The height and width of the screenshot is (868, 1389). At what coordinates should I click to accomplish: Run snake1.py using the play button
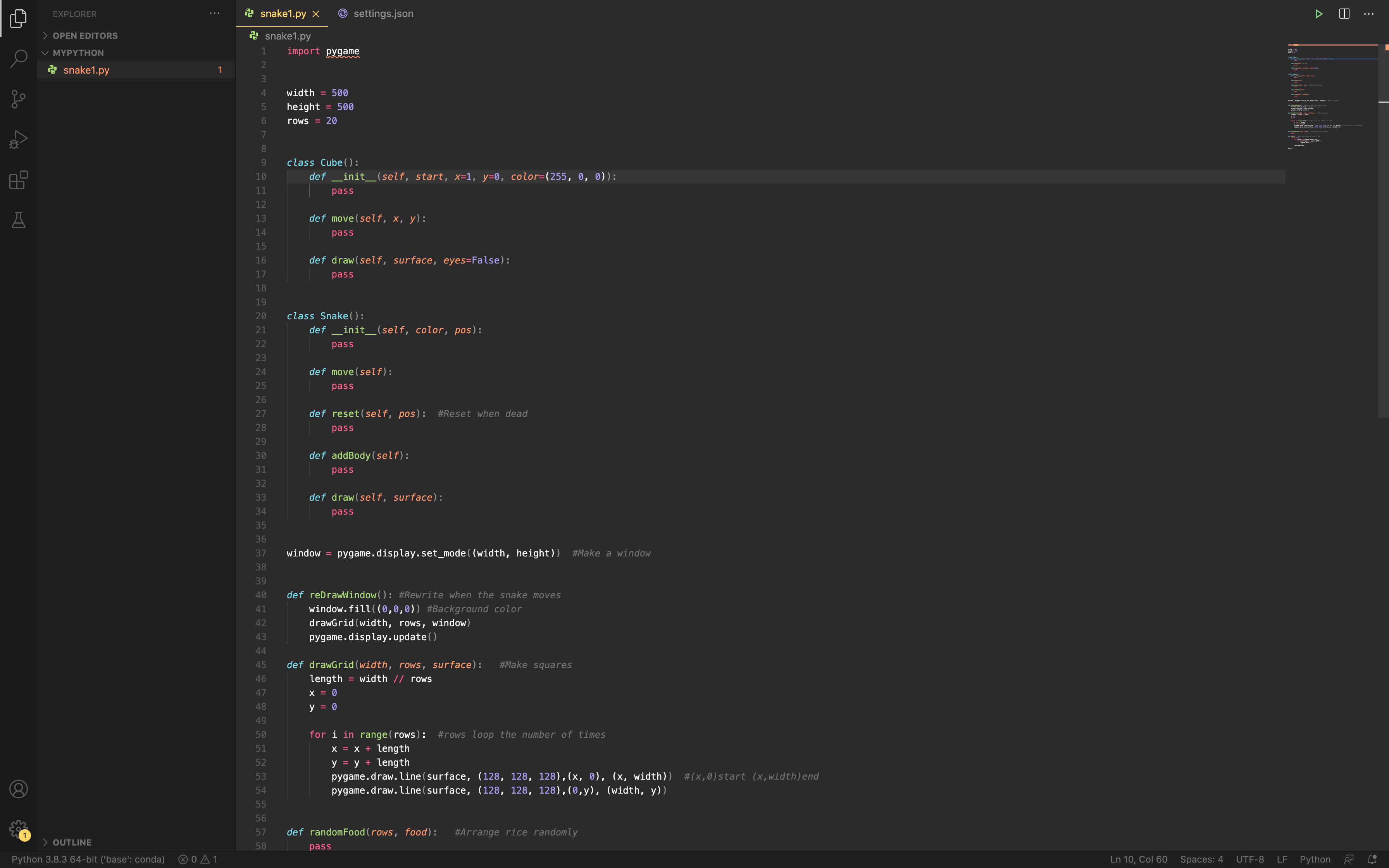(1318, 13)
